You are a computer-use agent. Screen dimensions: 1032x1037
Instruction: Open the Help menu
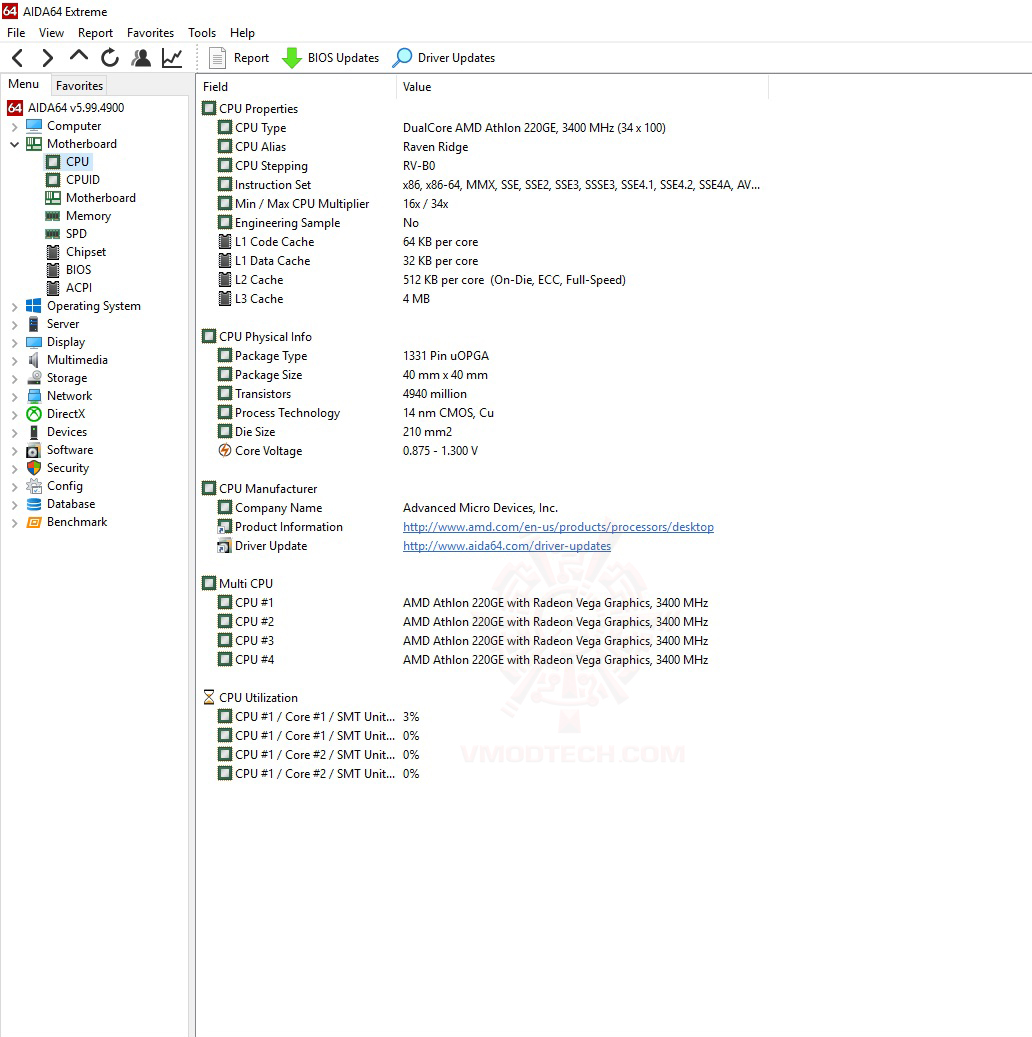[x=242, y=32]
